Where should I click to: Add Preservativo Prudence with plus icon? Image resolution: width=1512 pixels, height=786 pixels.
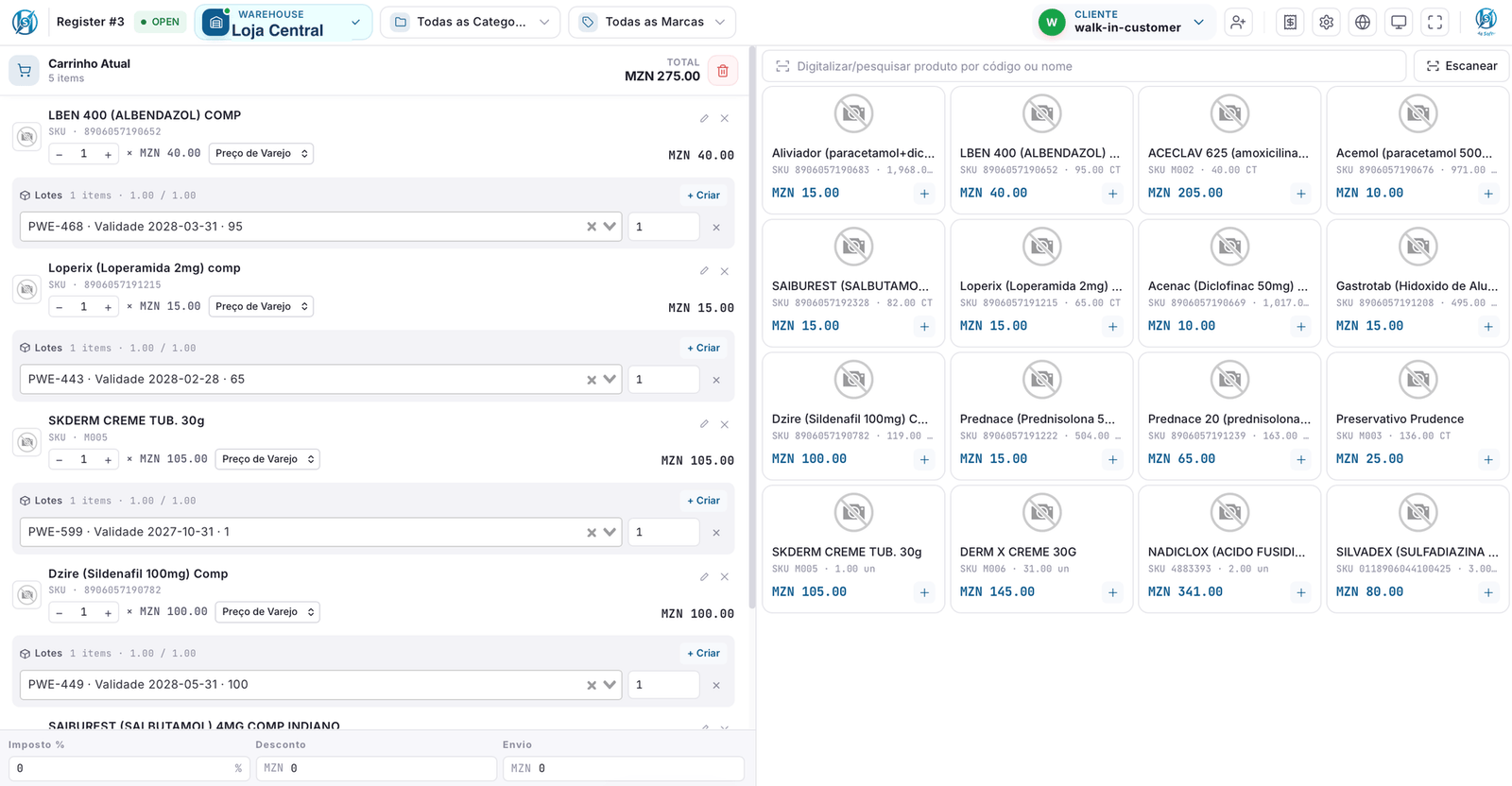[x=1488, y=460]
